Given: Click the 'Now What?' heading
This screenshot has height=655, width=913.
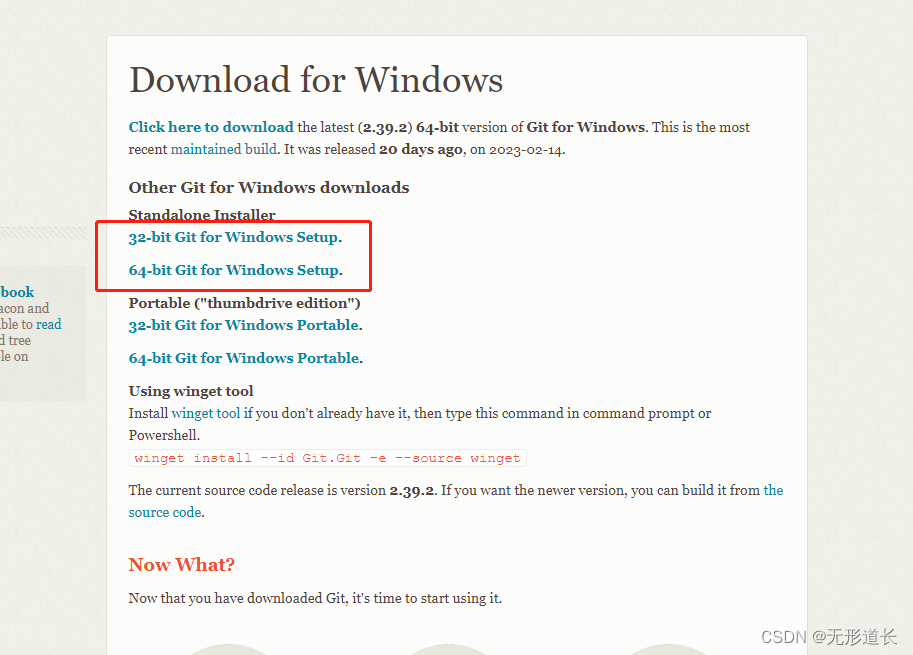Looking at the screenshot, I should [182, 565].
